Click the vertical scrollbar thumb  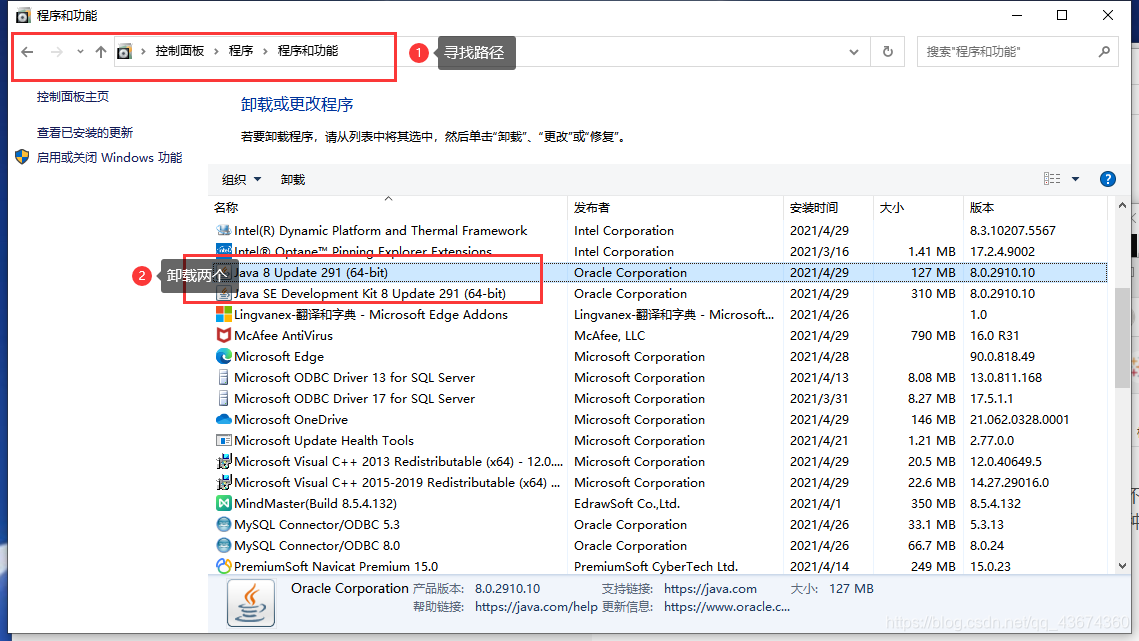coord(1122,338)
